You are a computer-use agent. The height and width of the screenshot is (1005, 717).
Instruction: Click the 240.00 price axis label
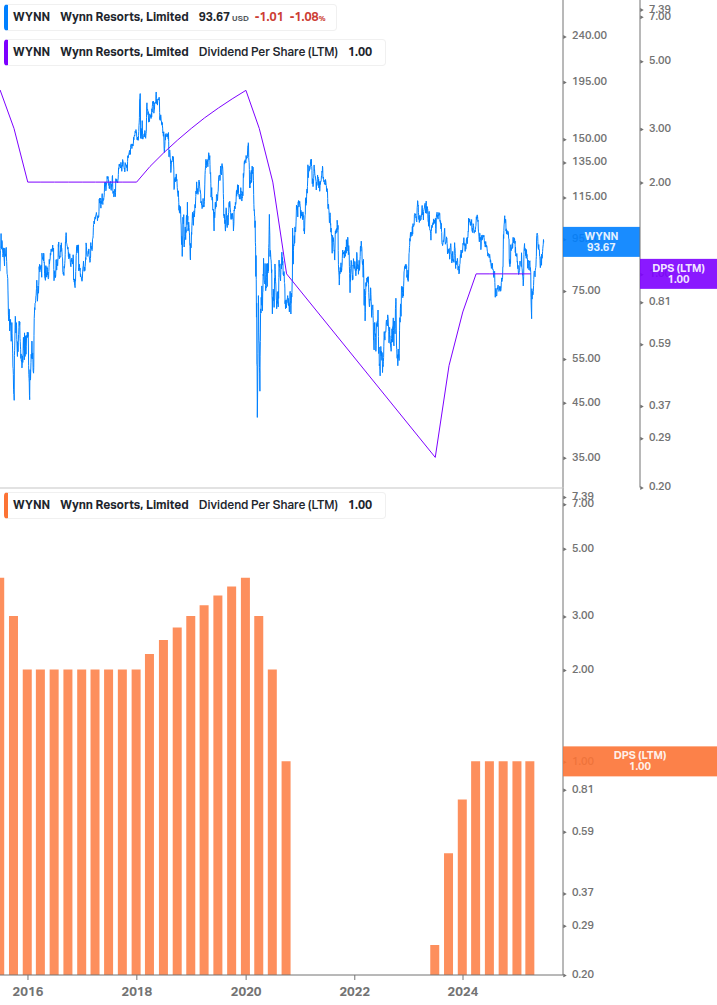589,35
